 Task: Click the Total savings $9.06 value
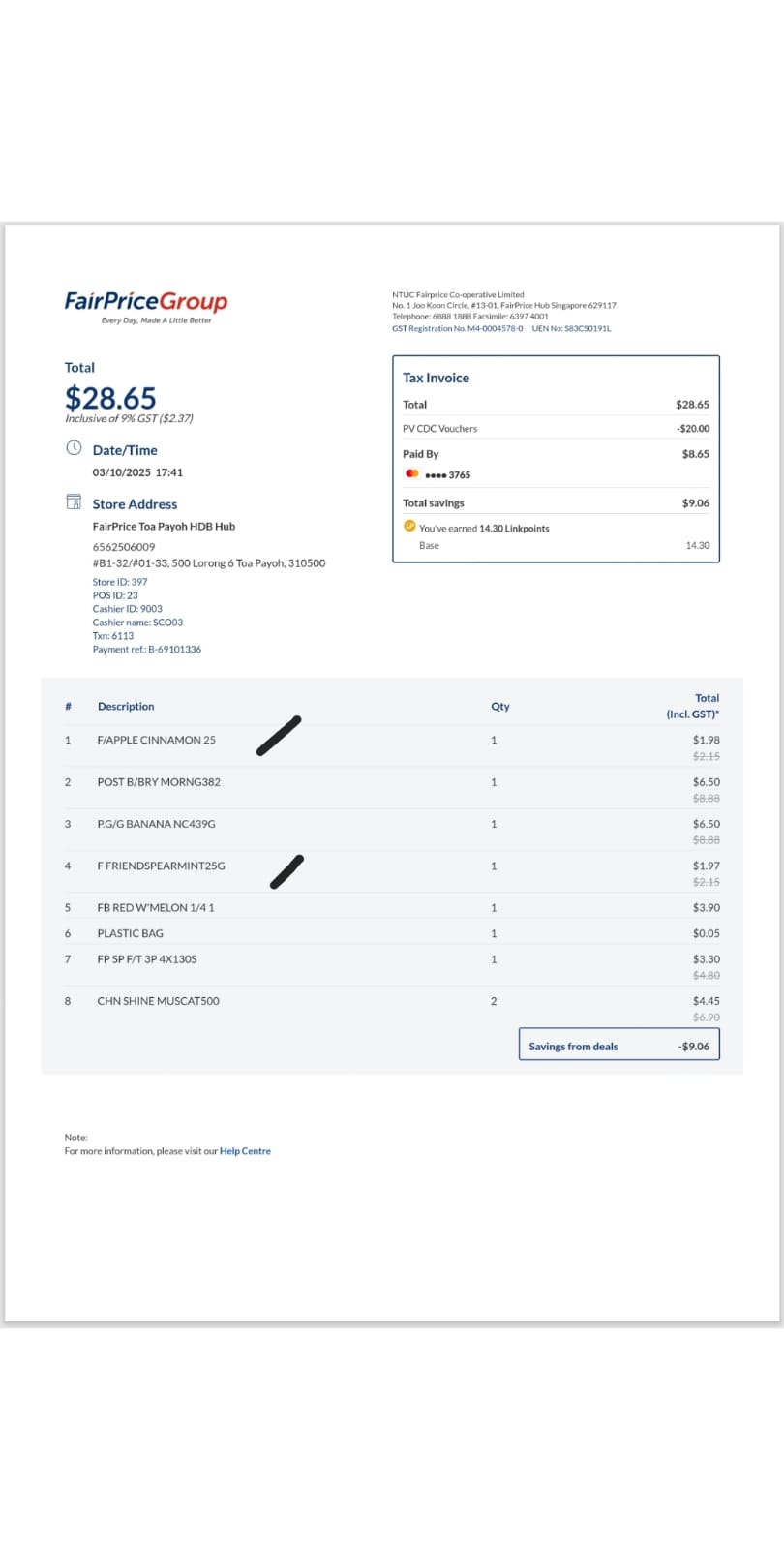[x=696, y=502]
